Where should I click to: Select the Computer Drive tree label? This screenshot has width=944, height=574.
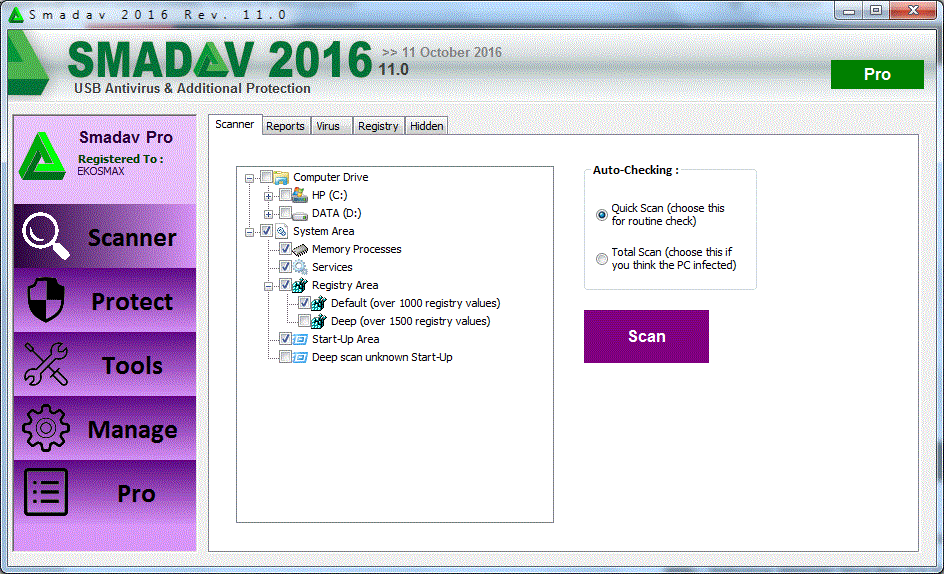(331, 177)
